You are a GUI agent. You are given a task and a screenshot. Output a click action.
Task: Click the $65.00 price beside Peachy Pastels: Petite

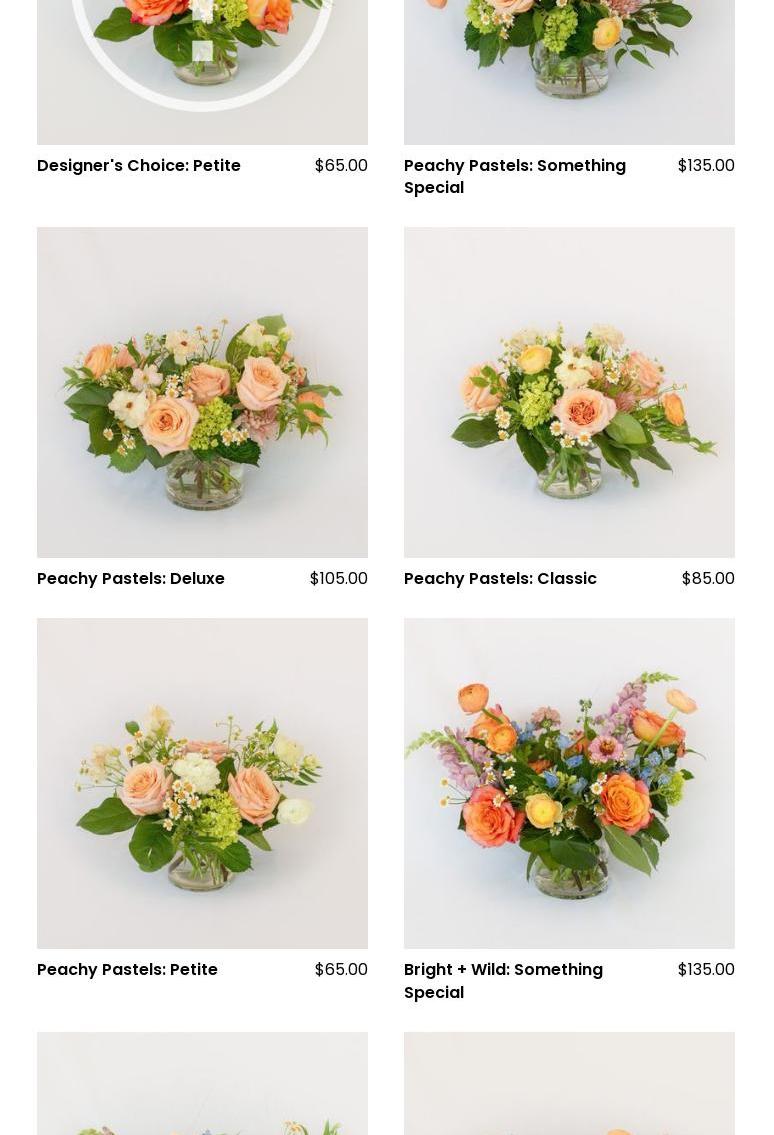(341, 970)
